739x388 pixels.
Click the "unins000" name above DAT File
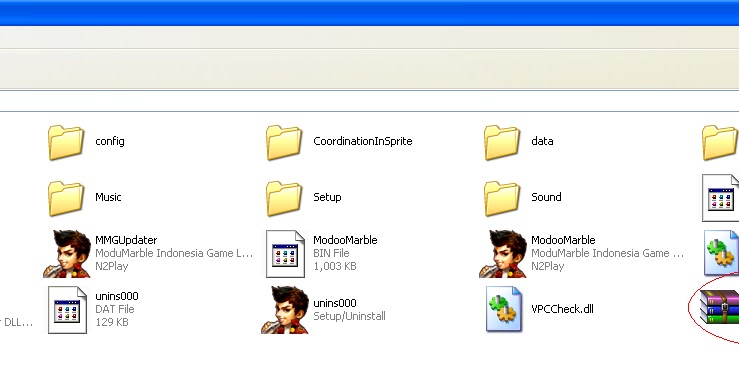(116, 296)
